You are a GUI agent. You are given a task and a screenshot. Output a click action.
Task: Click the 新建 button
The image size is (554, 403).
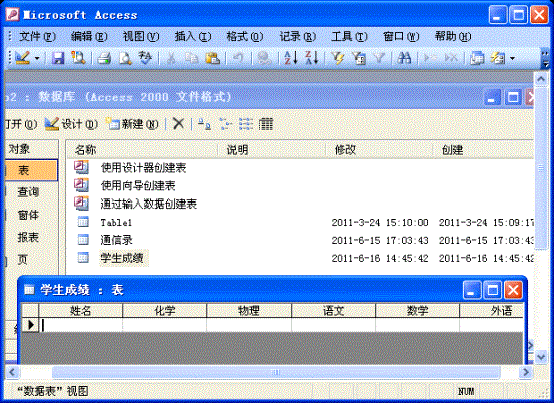pyautogui.click(x=132, y=124)
